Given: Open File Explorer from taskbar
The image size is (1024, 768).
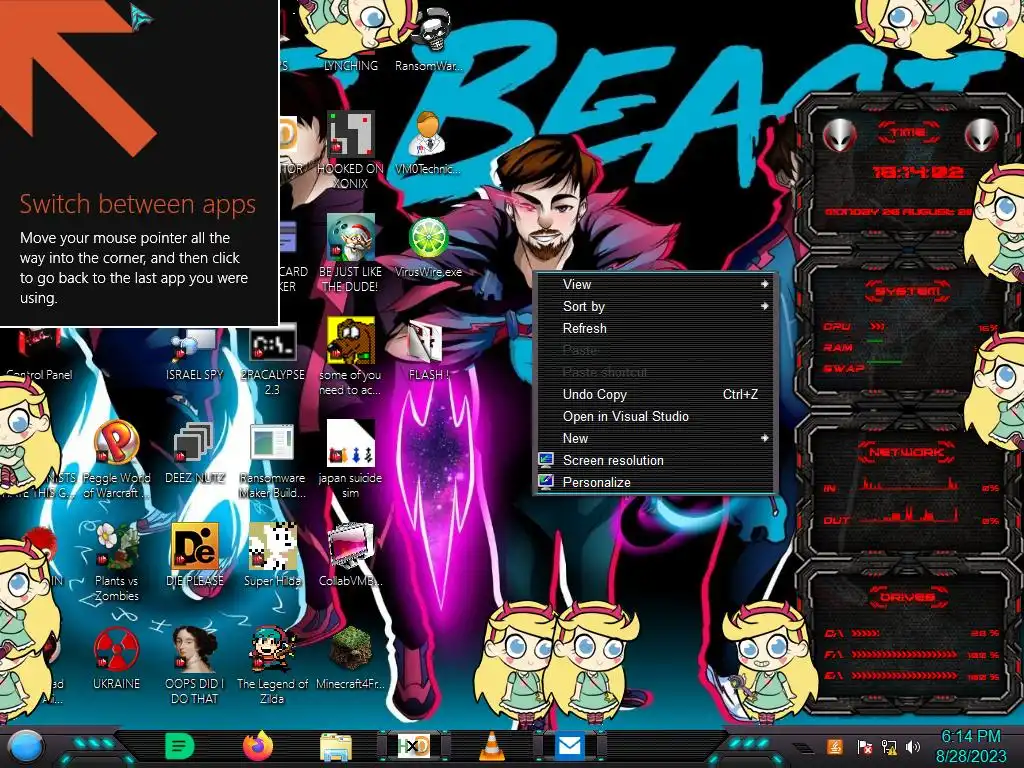Looking at the screenshot, I should click(336, 746).
